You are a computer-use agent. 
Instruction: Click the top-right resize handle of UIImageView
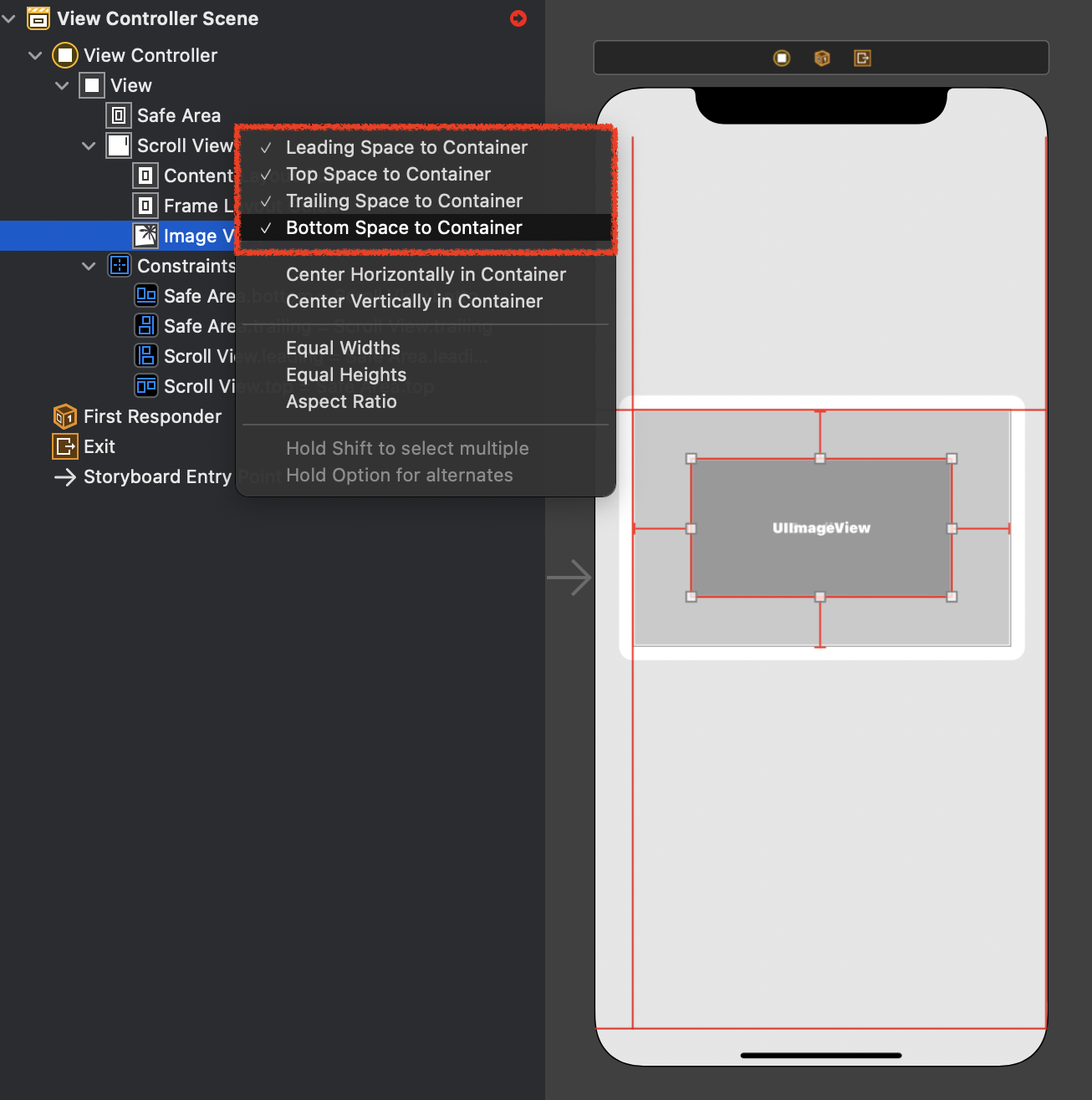(952, 459)
